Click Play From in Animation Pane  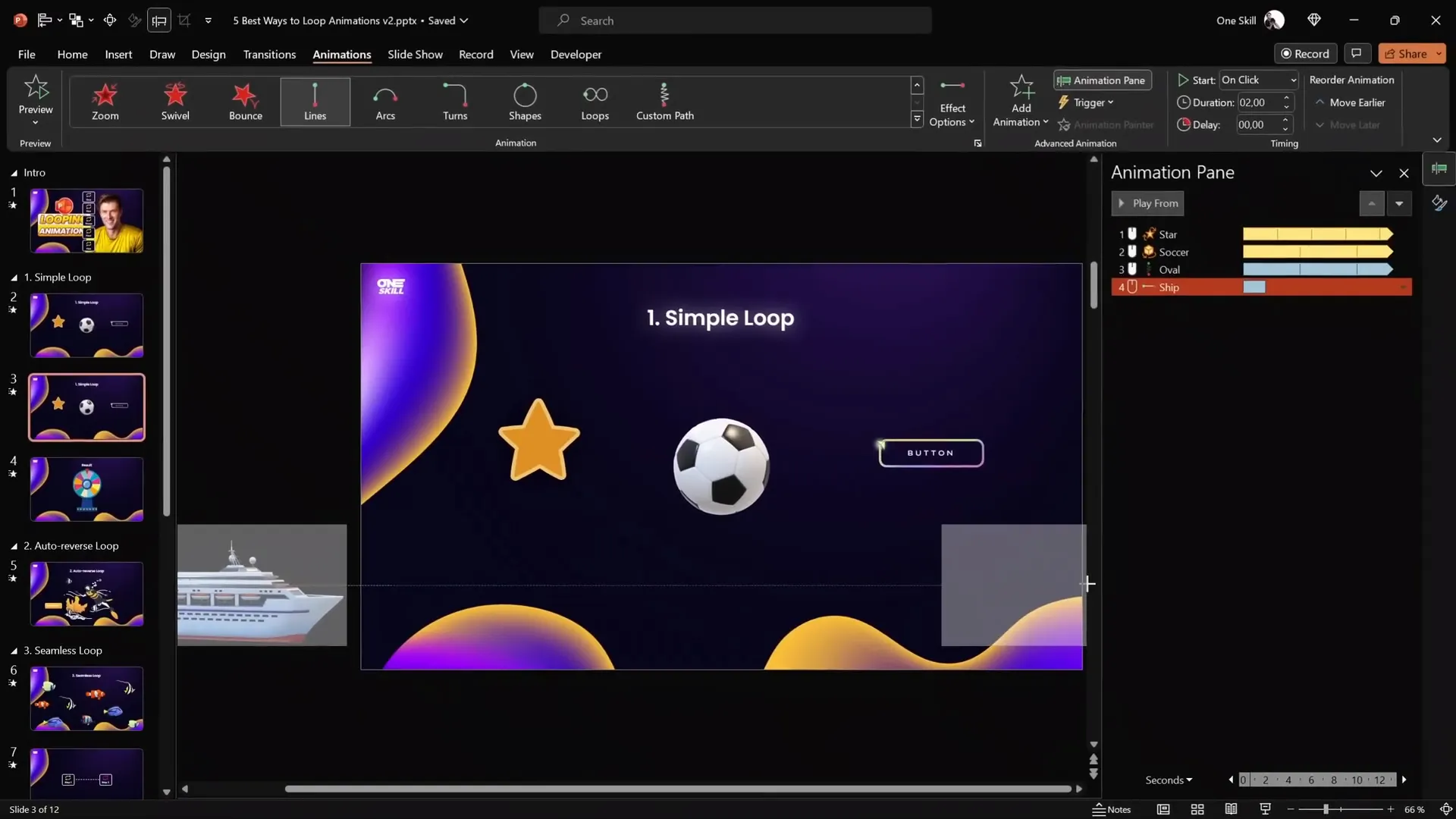pyautogui.click(x=1147, y=203)
